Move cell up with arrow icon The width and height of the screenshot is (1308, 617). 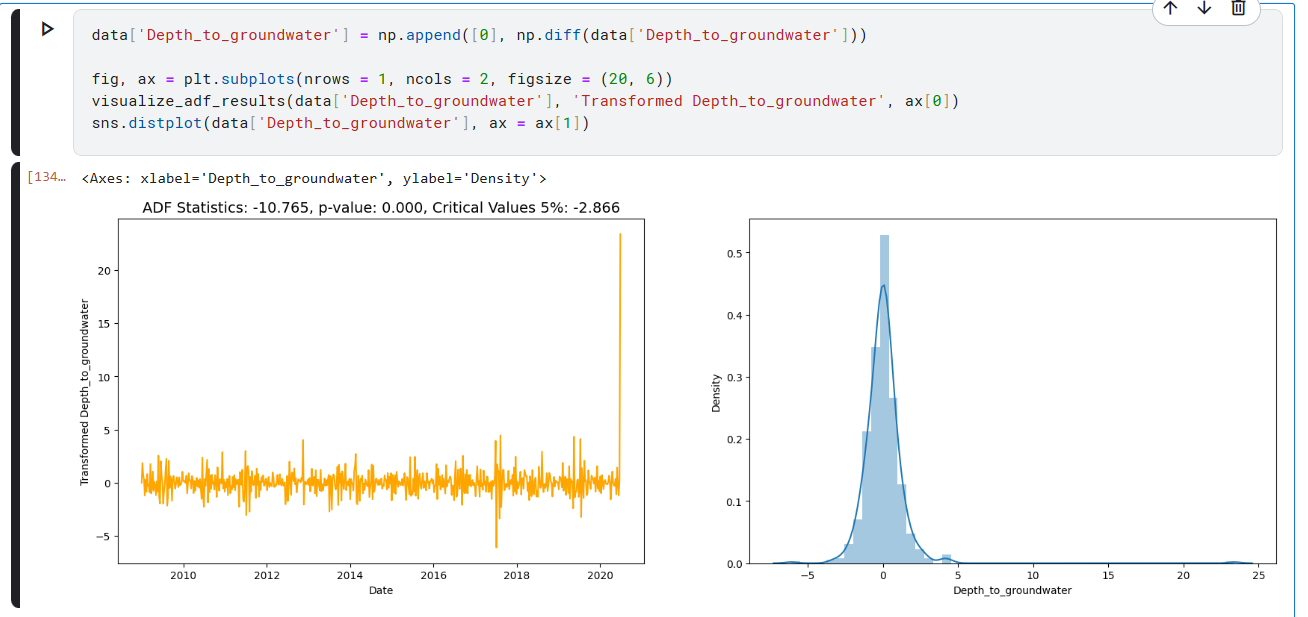point(1171,8)
